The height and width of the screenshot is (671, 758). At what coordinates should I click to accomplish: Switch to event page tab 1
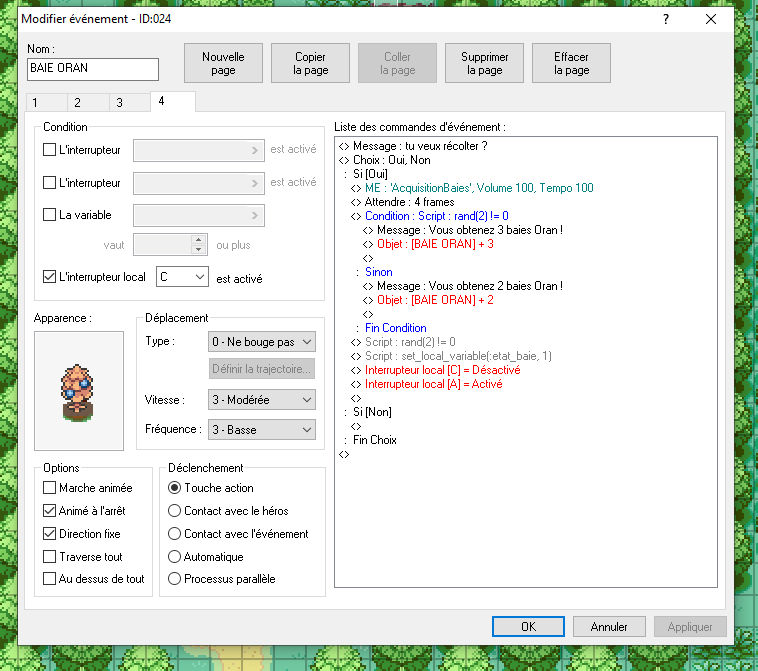46,102
